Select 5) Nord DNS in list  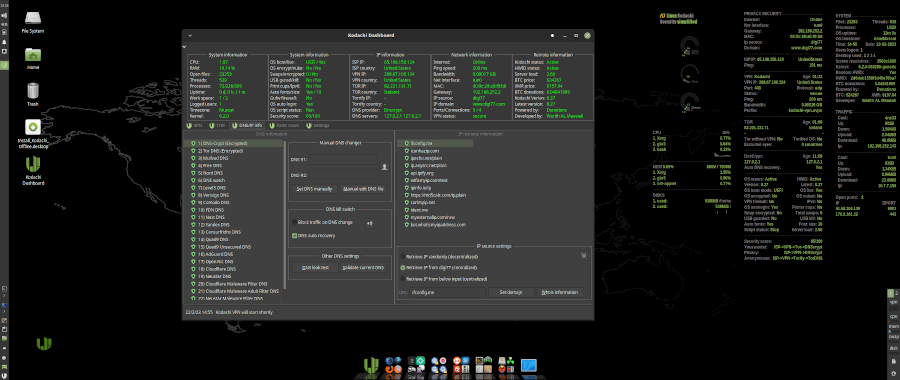pyautogui.click(x=212, y=173)
